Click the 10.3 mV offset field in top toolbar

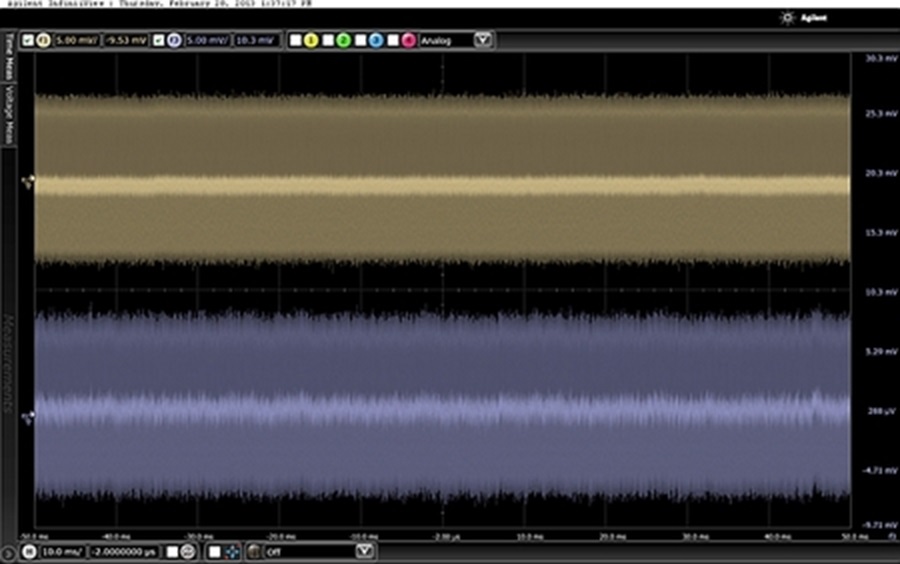point(256,40)
